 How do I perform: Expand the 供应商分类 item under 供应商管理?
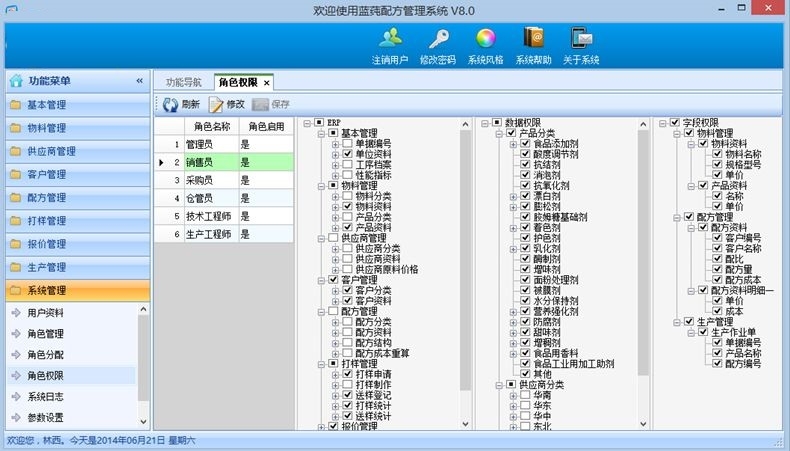point(335,248)
